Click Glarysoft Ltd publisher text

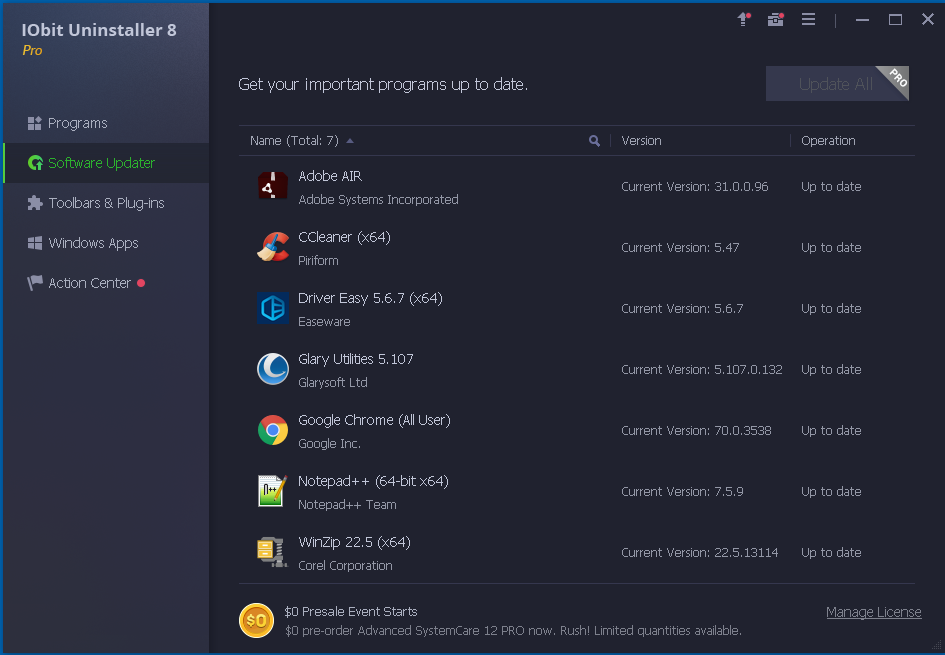333,382
